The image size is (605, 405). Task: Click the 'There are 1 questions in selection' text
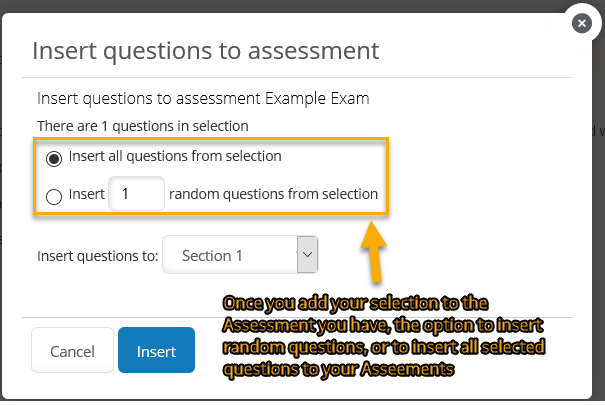click(x=143, y=126)
